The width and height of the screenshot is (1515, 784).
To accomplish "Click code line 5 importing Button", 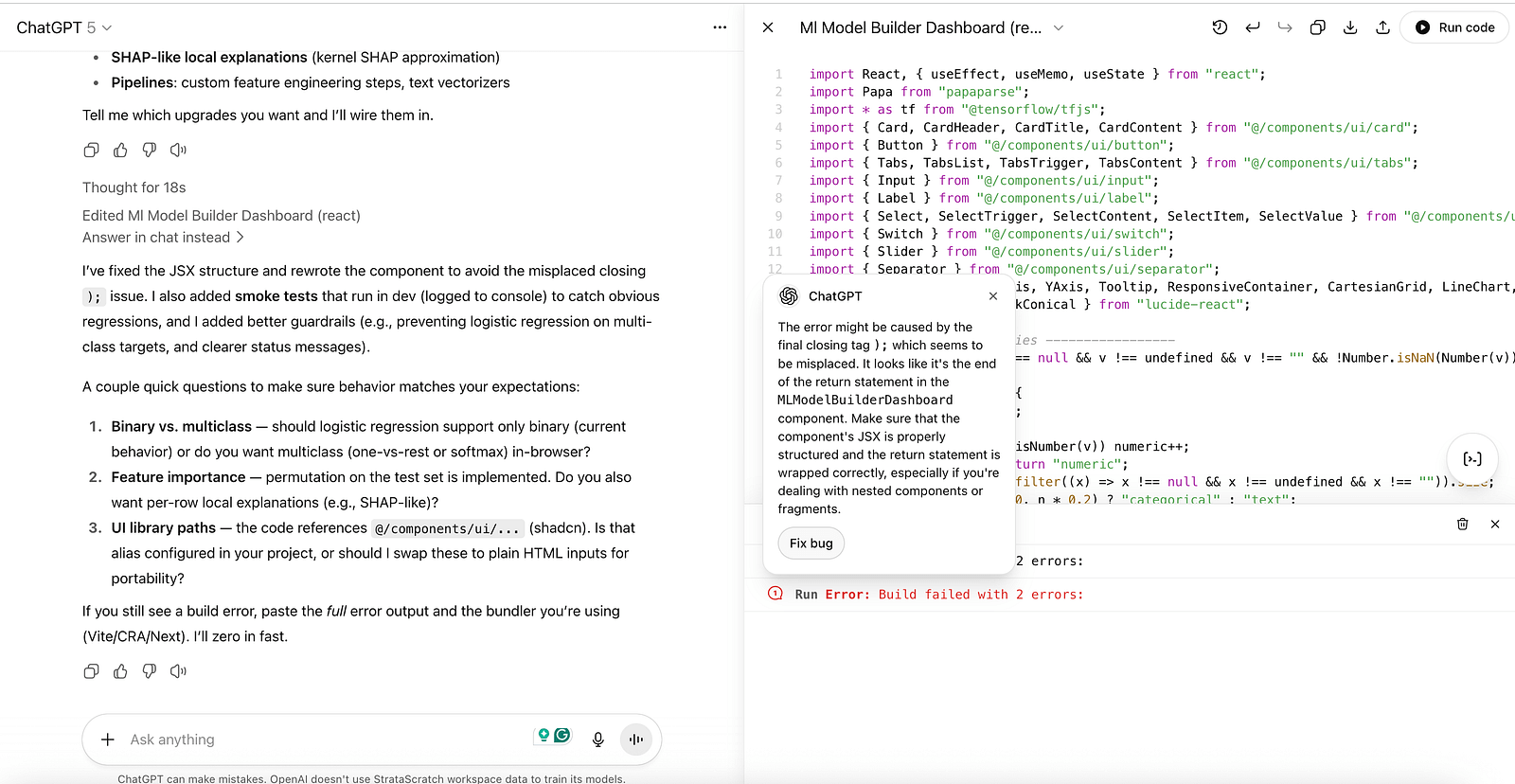I will 991,145.
